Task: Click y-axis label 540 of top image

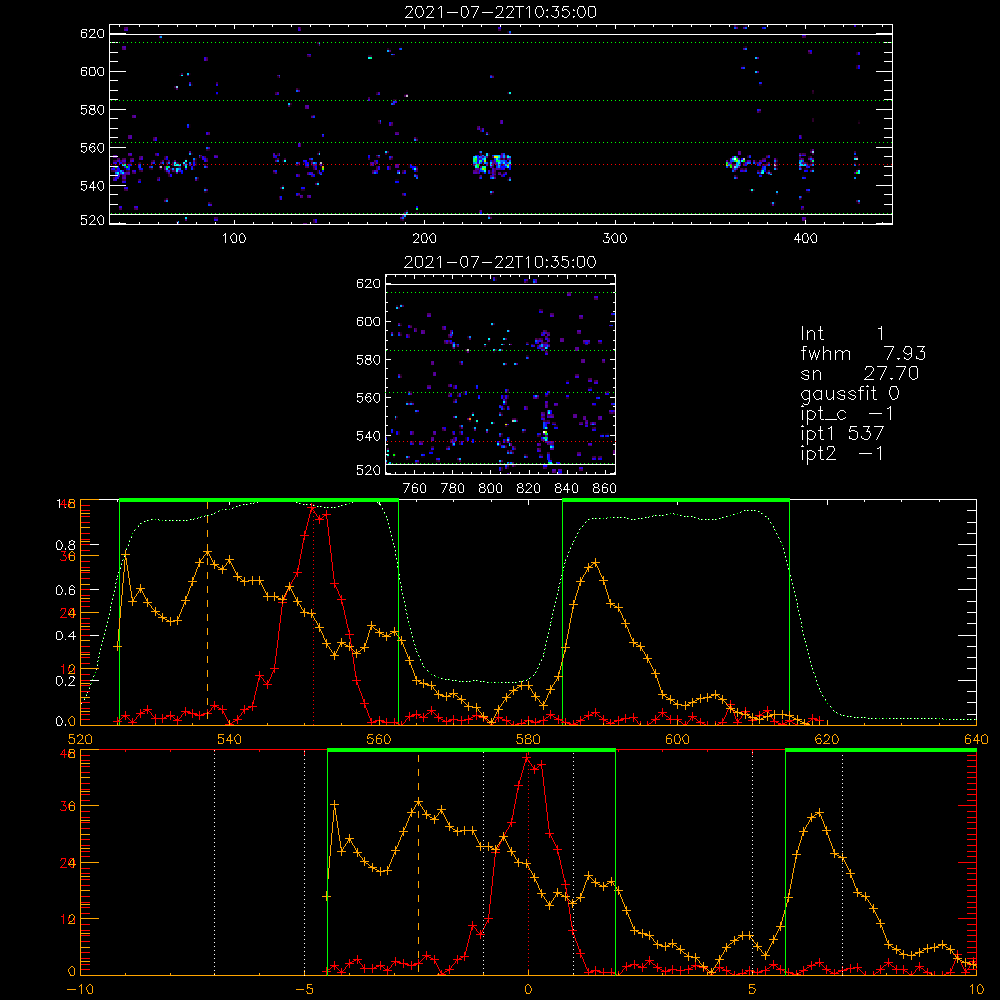Action: point(92,186)
